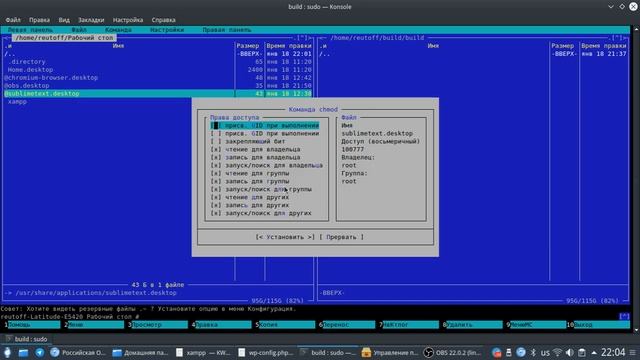Launch Telegram from the taskbar
The height and width of the screenshot is (360, 640).
40,352
